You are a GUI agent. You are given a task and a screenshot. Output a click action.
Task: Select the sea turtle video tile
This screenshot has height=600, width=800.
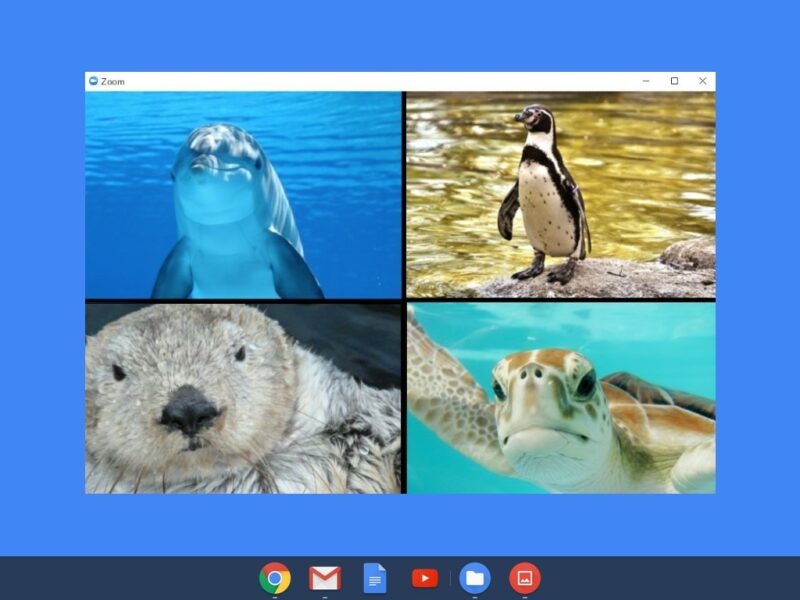[x=561, y=398]
